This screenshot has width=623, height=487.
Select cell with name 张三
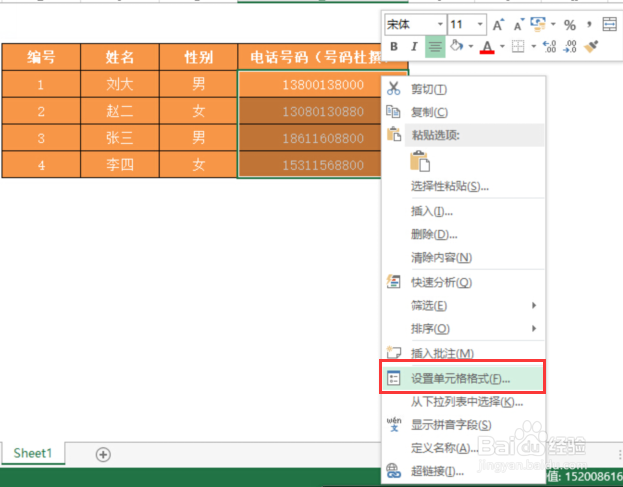[x=120, y=138]
